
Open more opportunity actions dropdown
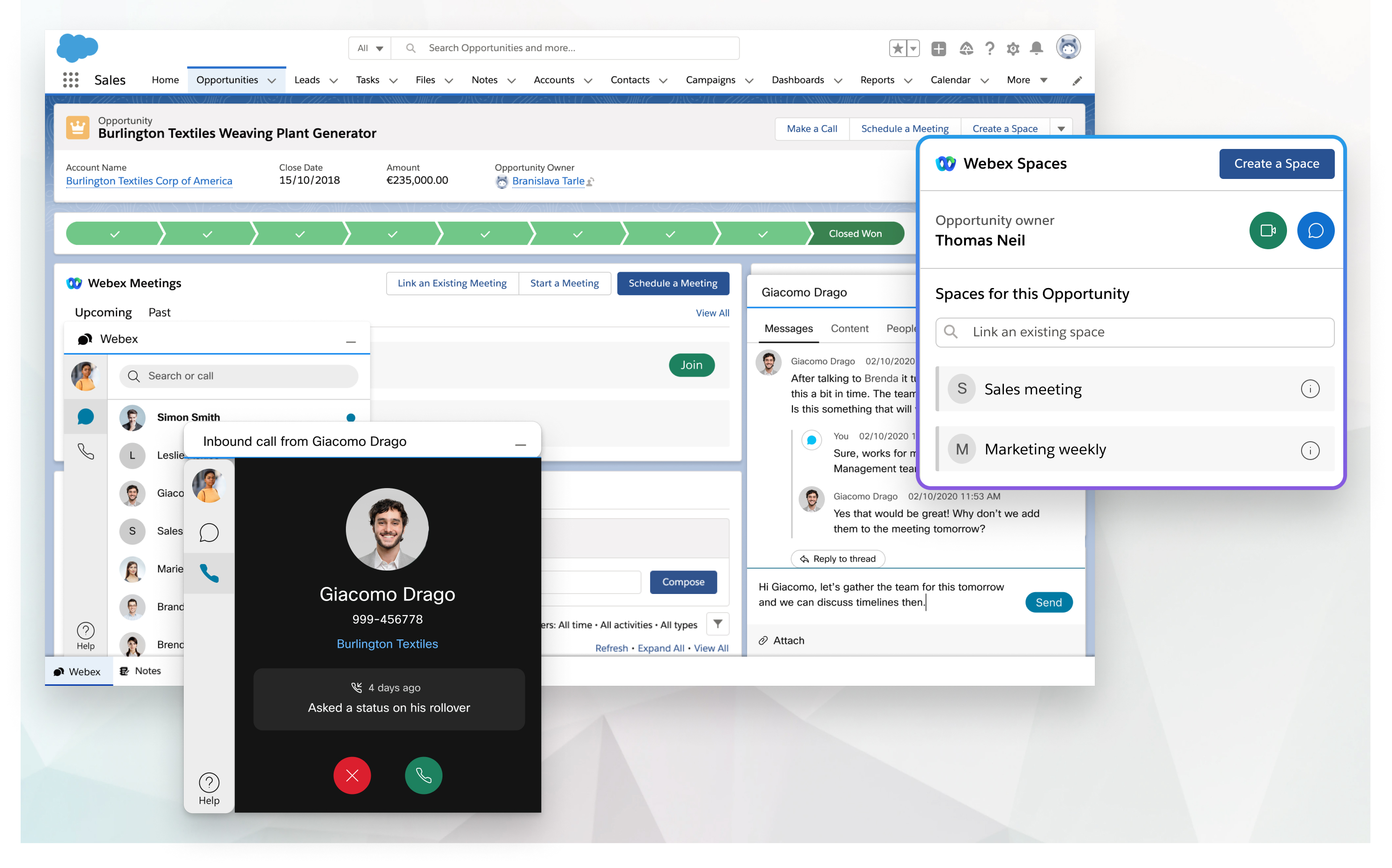click(x=1061, y=129)
